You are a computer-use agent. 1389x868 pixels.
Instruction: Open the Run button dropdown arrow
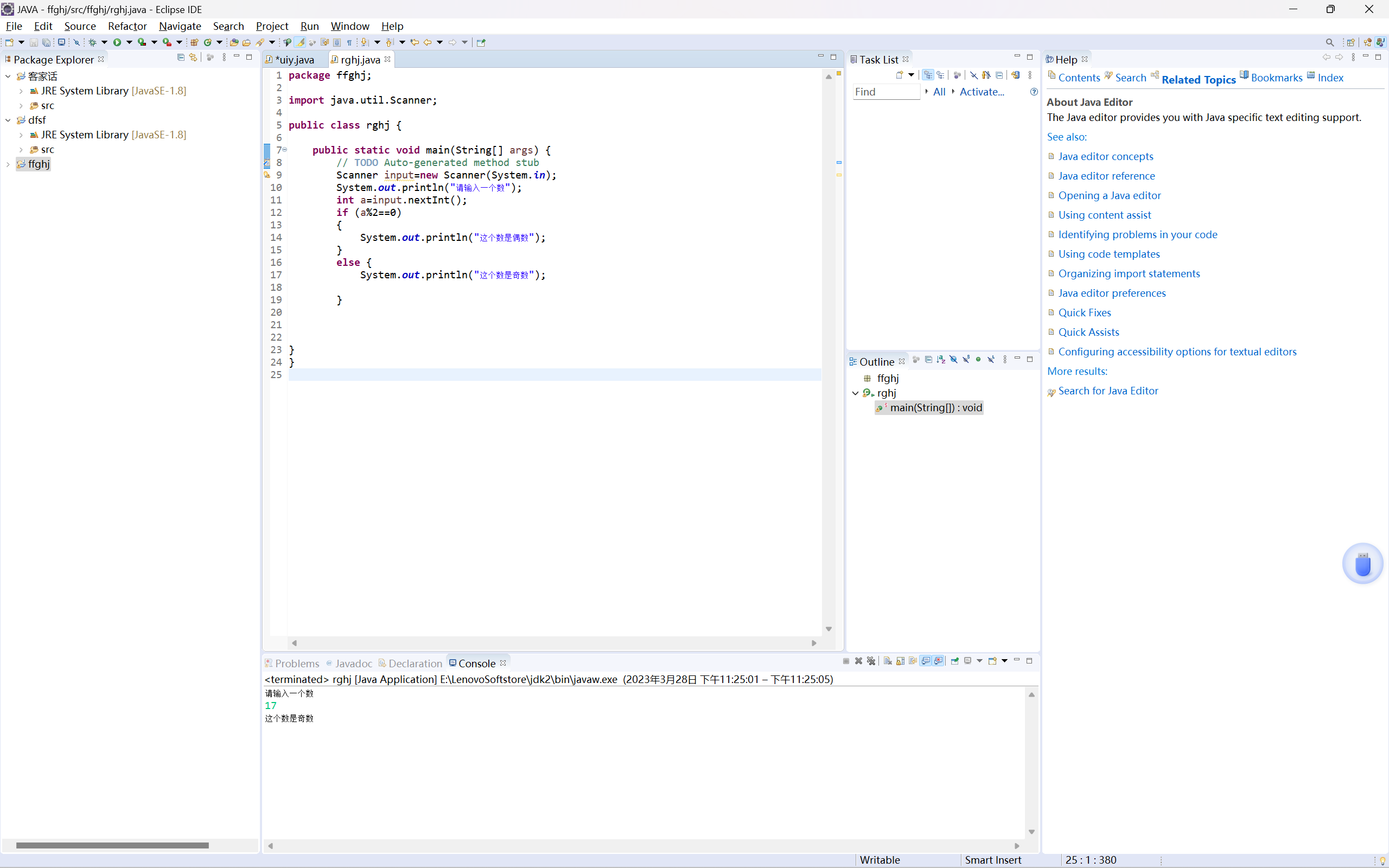tap(129, 42)
